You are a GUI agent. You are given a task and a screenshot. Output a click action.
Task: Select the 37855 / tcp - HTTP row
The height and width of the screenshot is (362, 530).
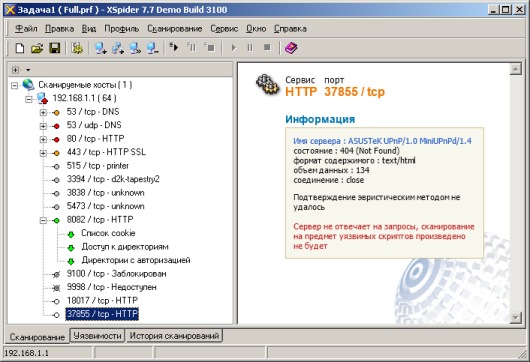coord(102,314)
